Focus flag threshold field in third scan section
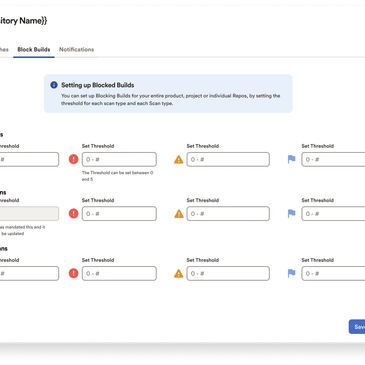The height and width of the screenshot is (365, 365). click(x=333, y=273)
